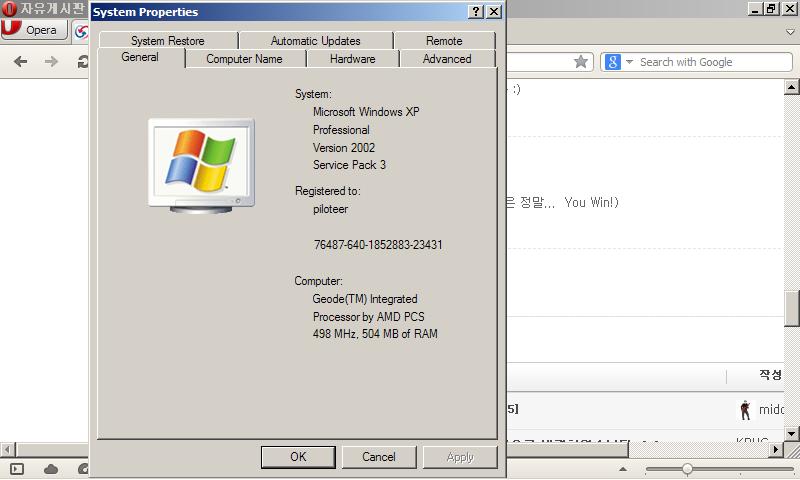Click the vertical scrollbar thumb in Opera
Viewport: 800px width, 480px height.
[x=792, y=308]
